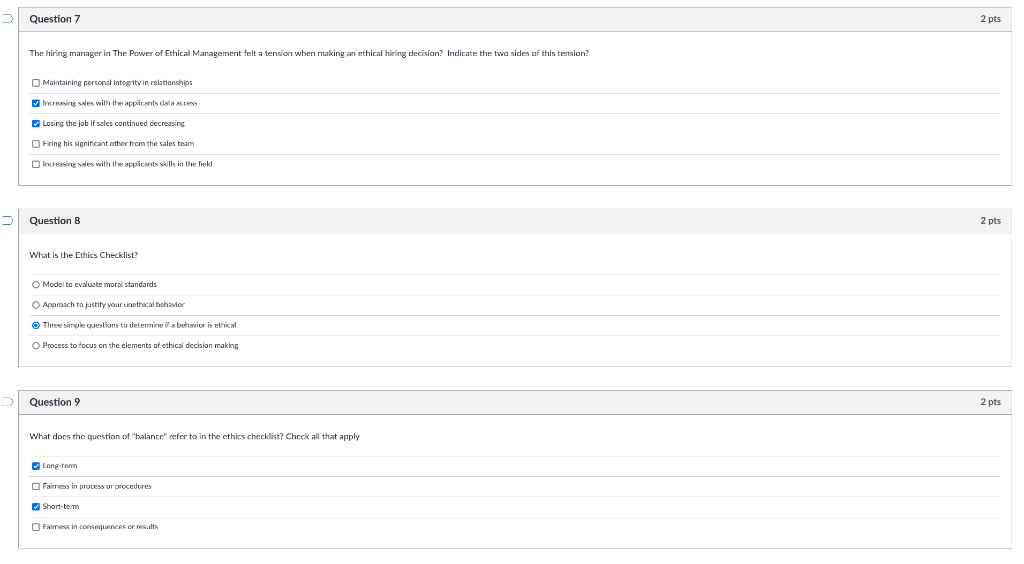Check 'Fairness in consequences or results'
Image resolution: width=1024 pixels, height=564 pixels.
(x=36, y=527)
